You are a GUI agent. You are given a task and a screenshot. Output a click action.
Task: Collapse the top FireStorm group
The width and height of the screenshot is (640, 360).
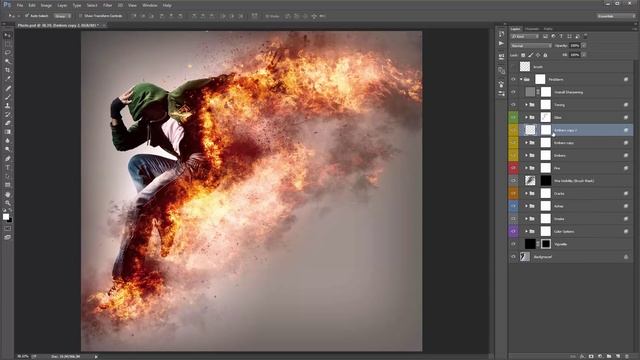click(521, 79)
